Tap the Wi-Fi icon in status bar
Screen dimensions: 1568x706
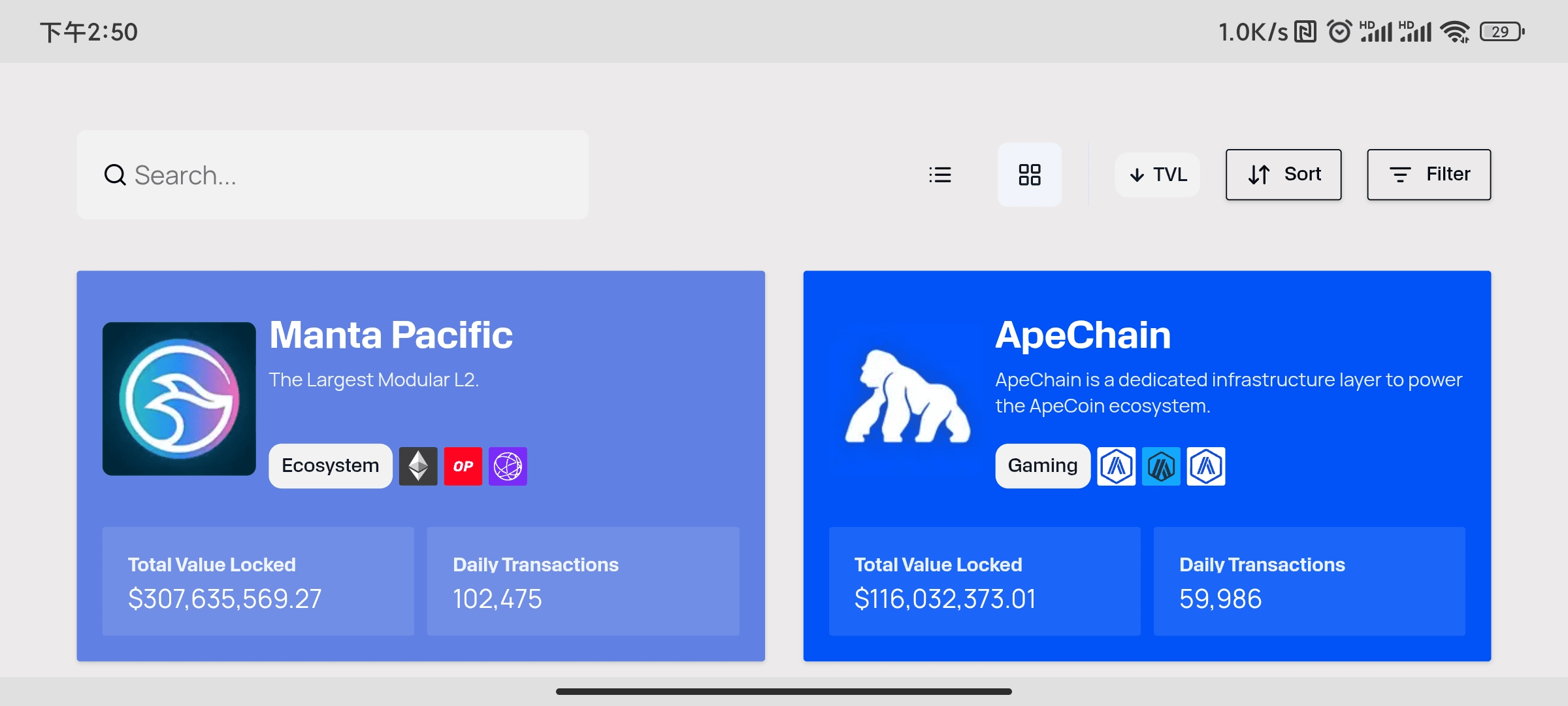pyautogui.click(x=1456, y=31)
